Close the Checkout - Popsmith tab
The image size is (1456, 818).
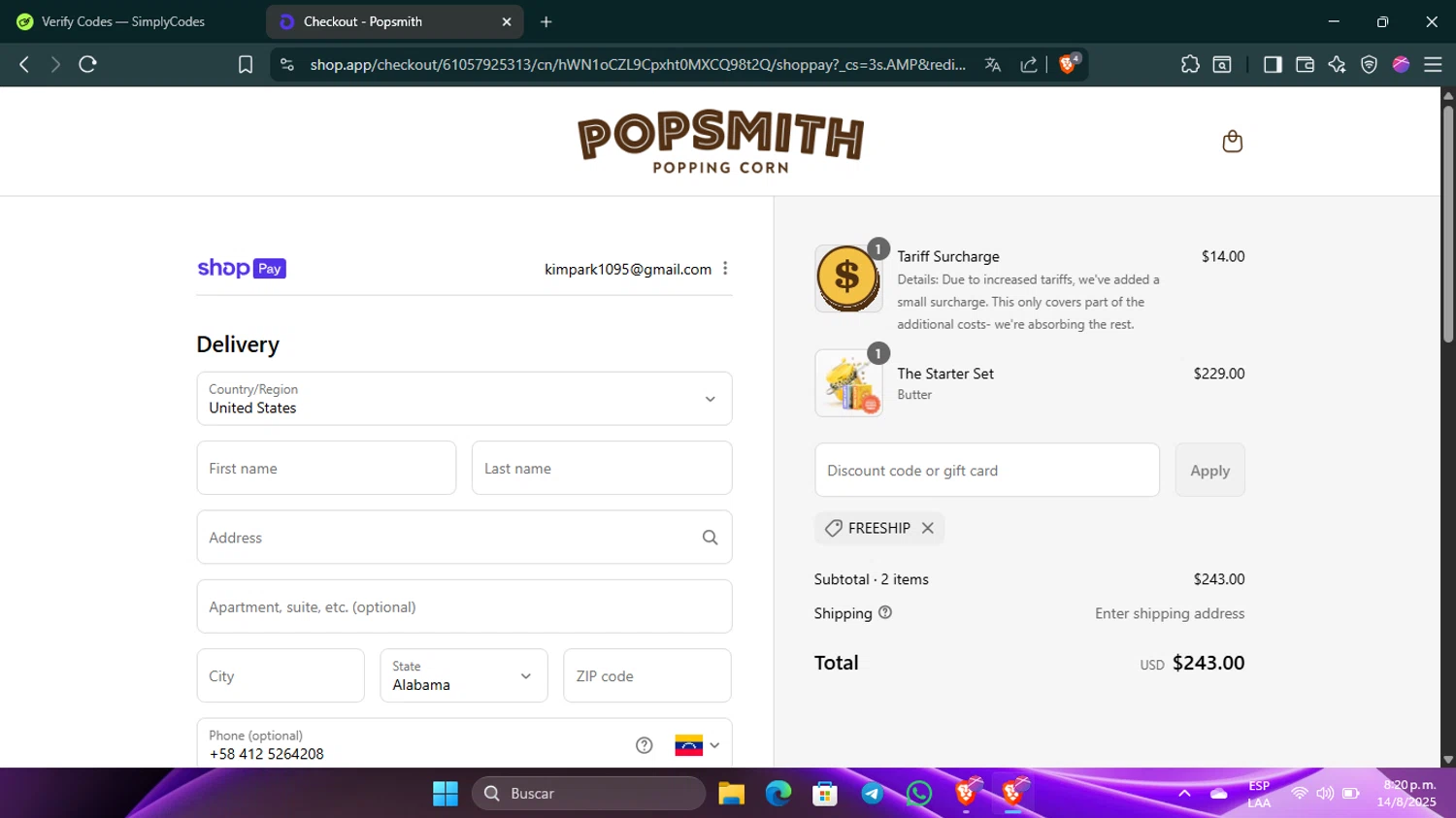[x=507, y=21]
